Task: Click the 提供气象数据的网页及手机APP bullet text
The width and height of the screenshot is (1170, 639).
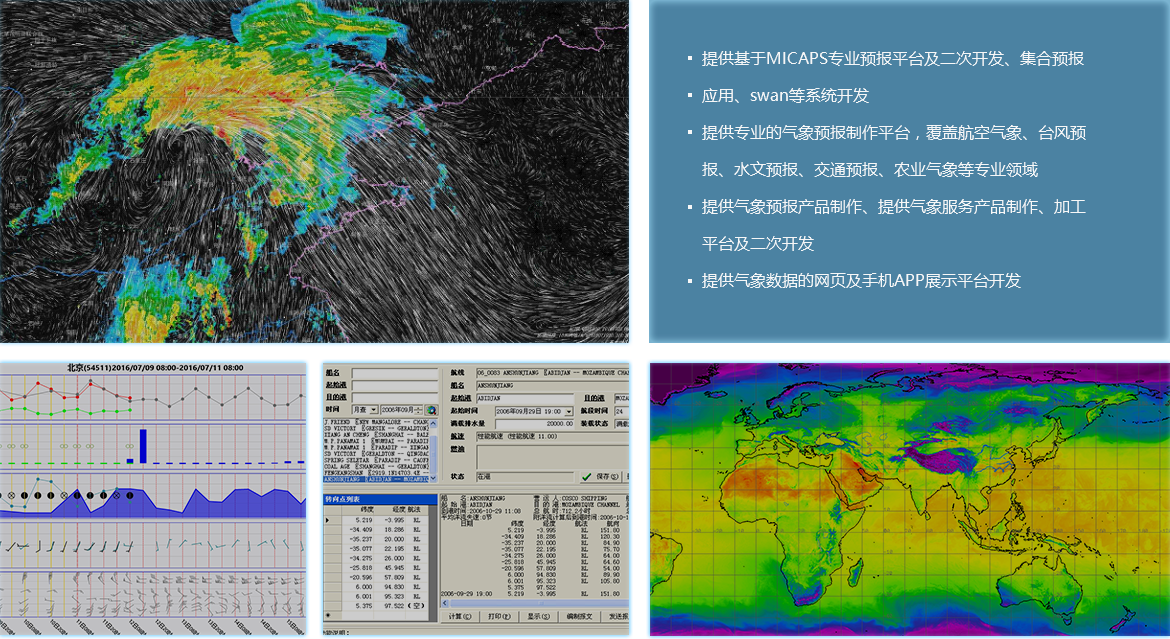Action: 861,281
